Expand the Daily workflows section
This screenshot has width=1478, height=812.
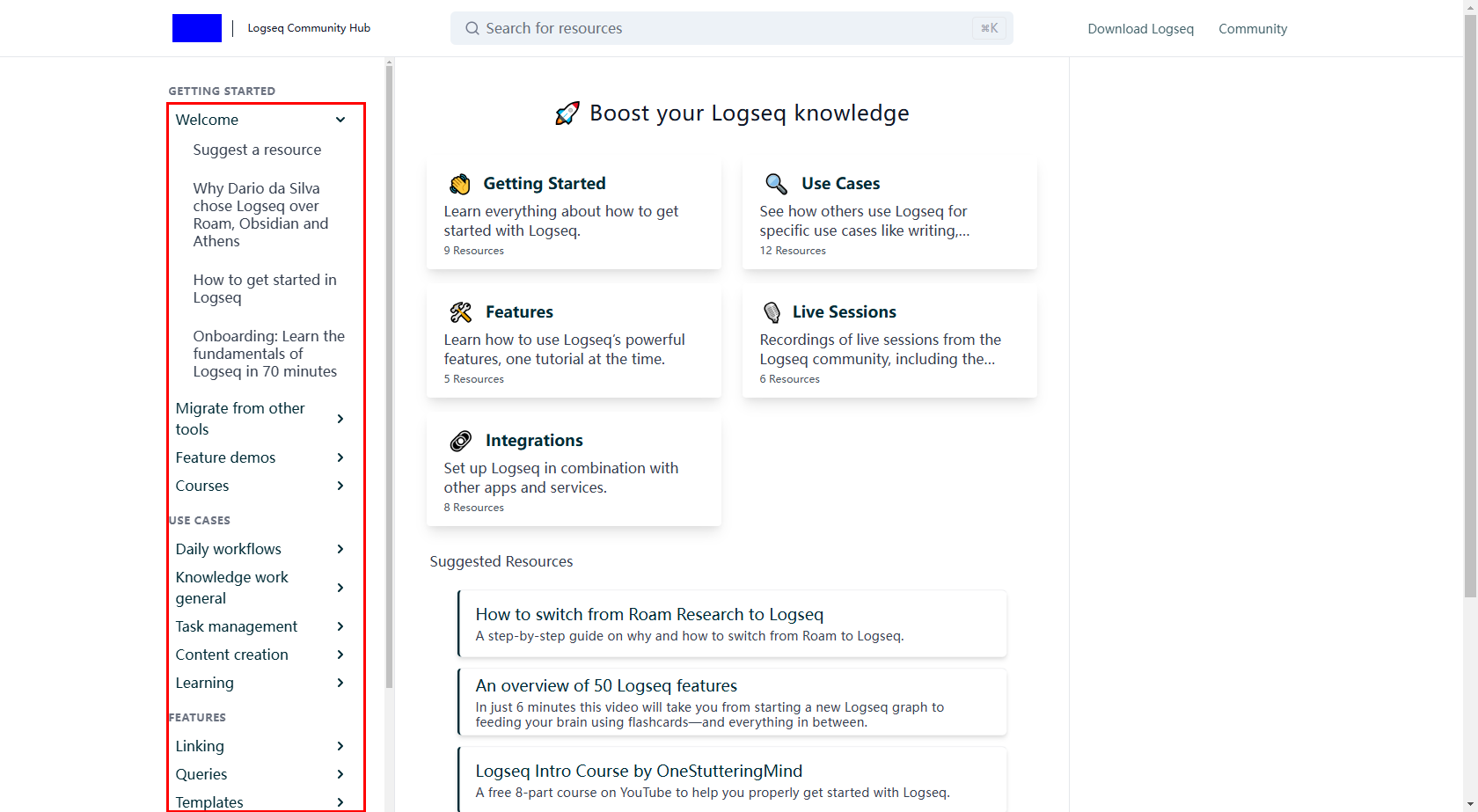340,549
